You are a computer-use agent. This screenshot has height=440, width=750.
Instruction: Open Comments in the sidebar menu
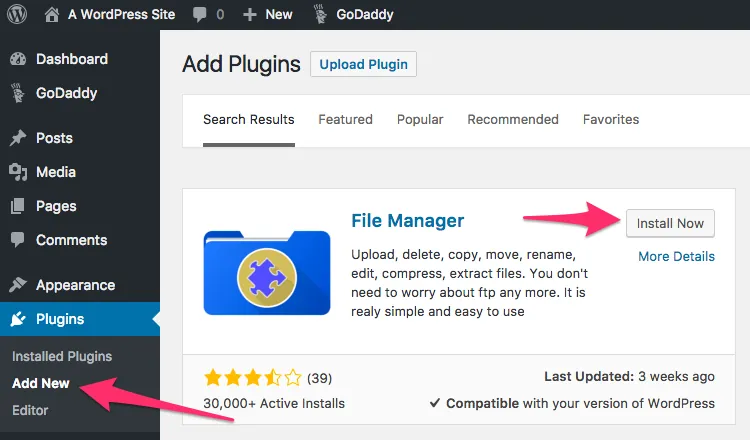[71, 240]
